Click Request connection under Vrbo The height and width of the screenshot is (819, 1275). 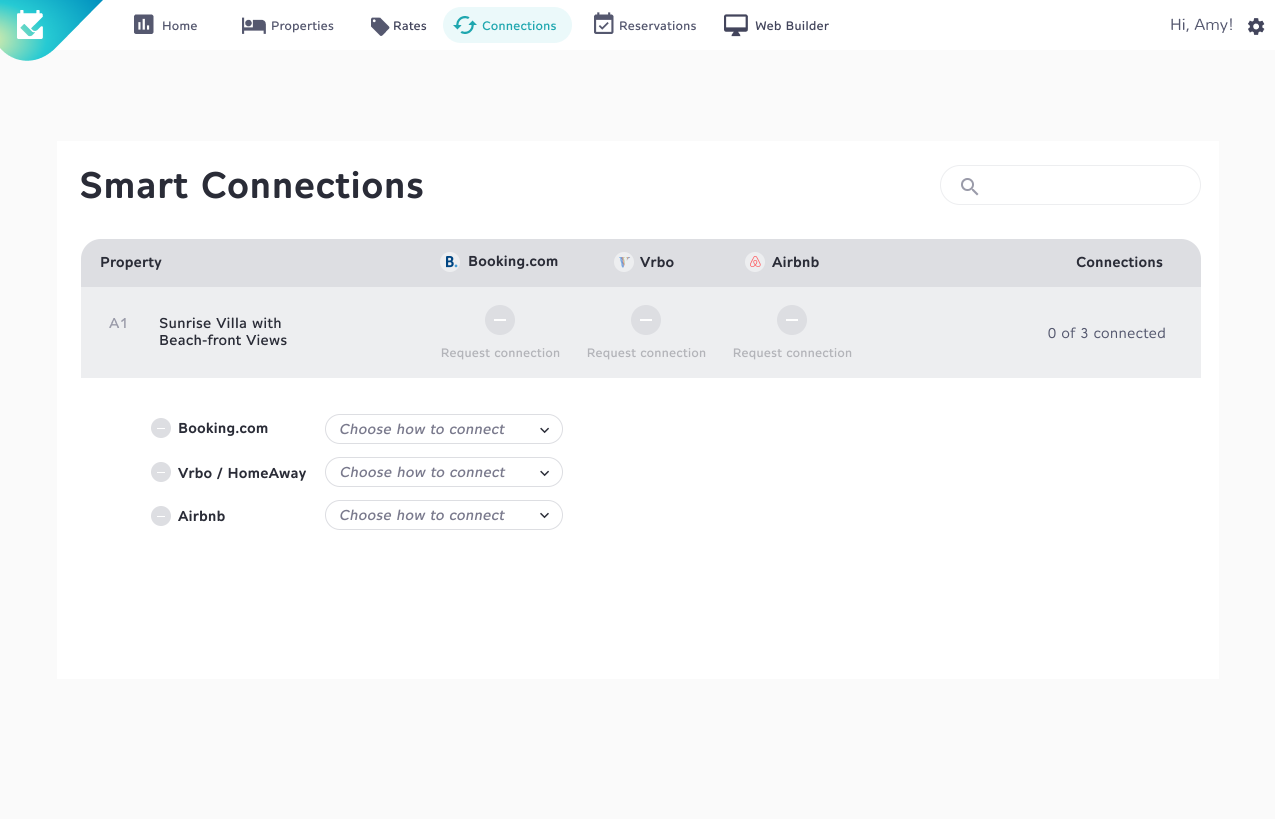pyautogui.click(x=646, y=353)
